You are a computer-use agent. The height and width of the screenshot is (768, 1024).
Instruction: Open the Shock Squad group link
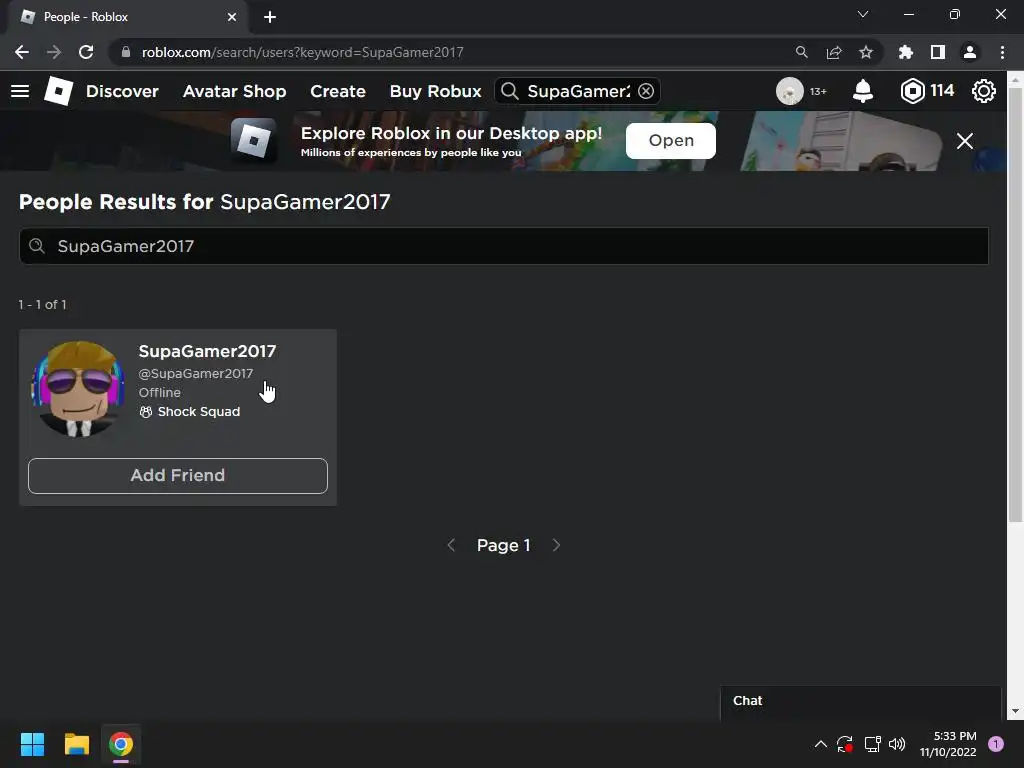[199, 411]
